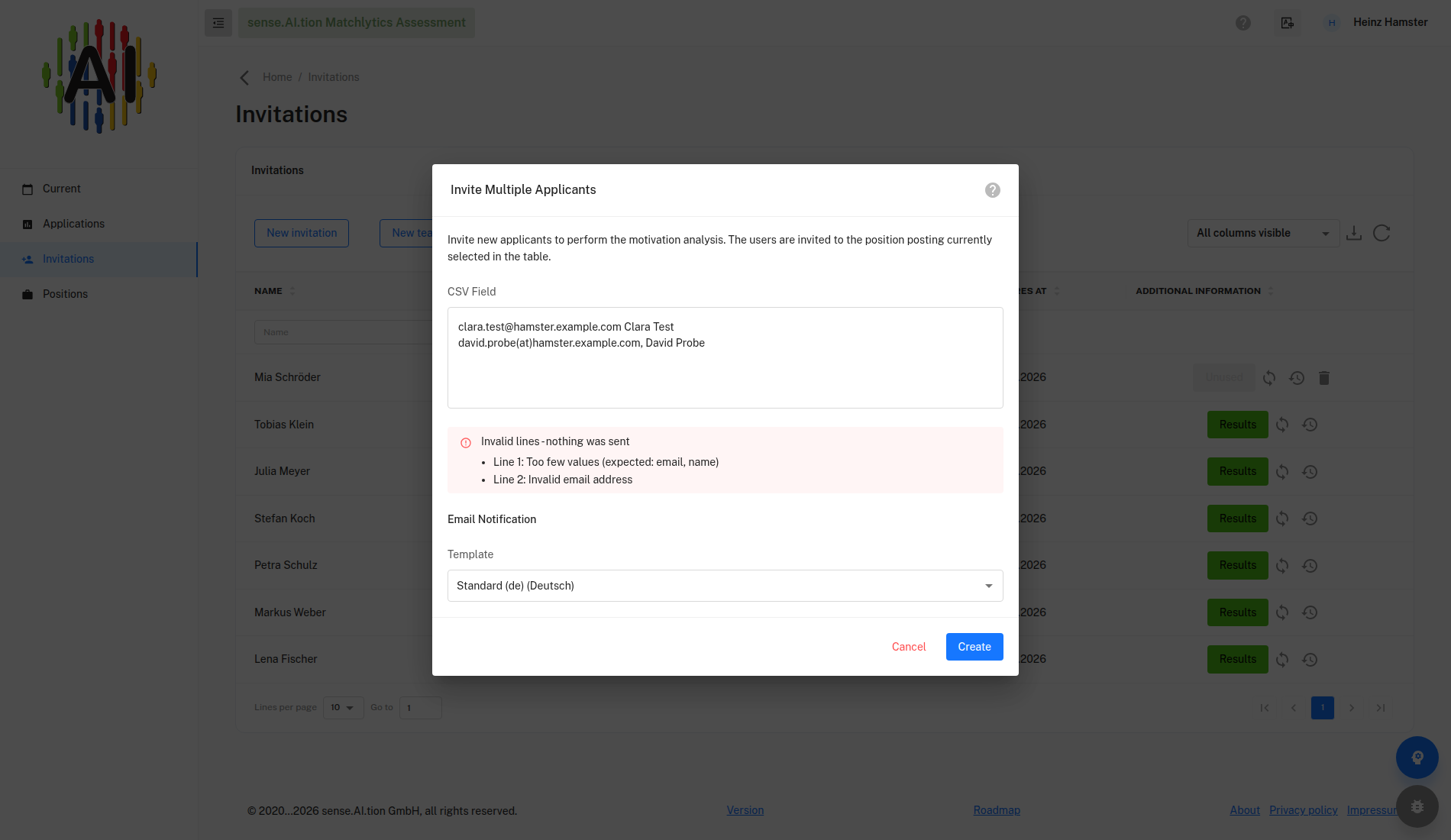Open the help icon in the Invite dialog
The height and width of the screenshot is (840, 1451).
point(992,190)
